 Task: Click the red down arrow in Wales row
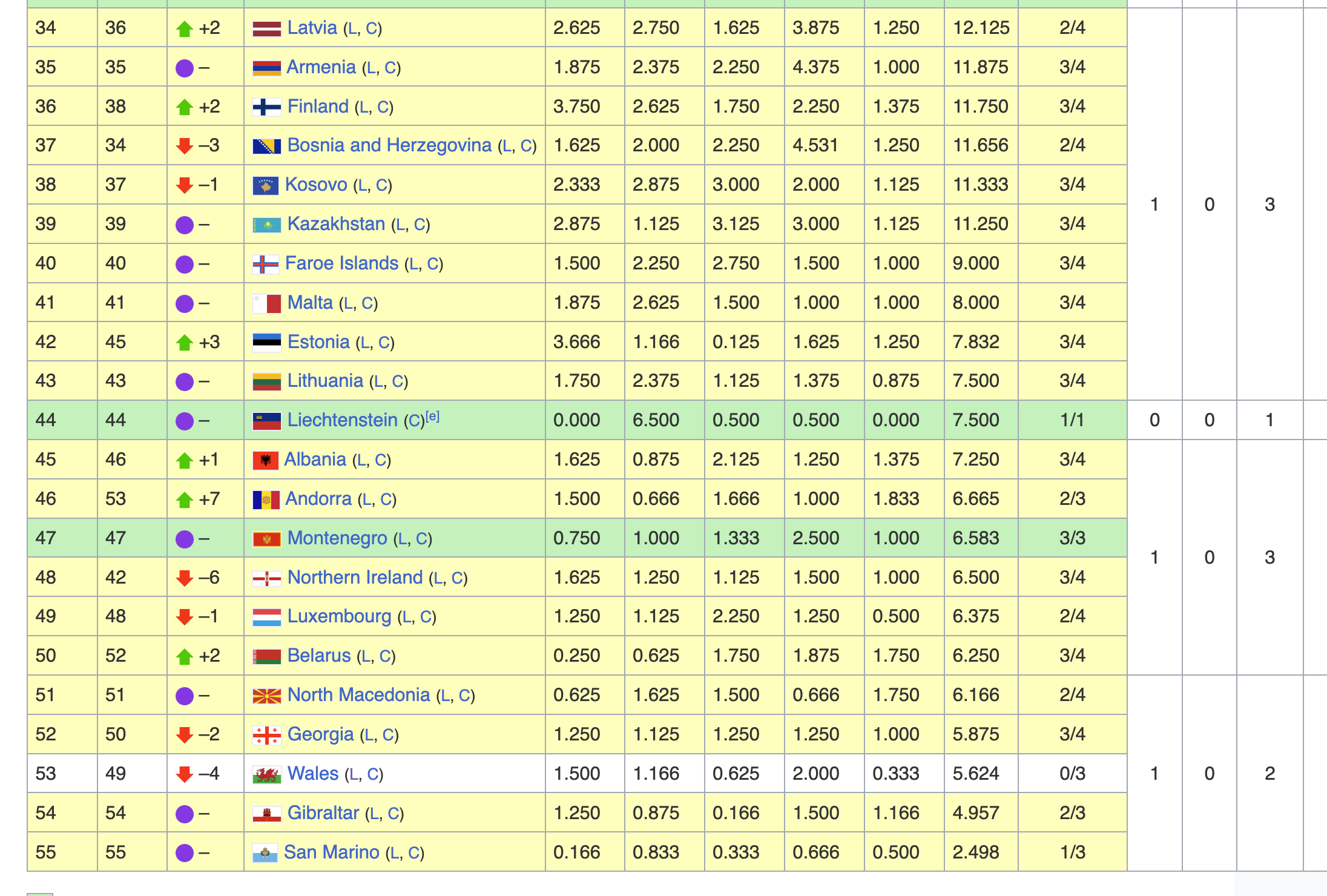(x=185, y=774)
